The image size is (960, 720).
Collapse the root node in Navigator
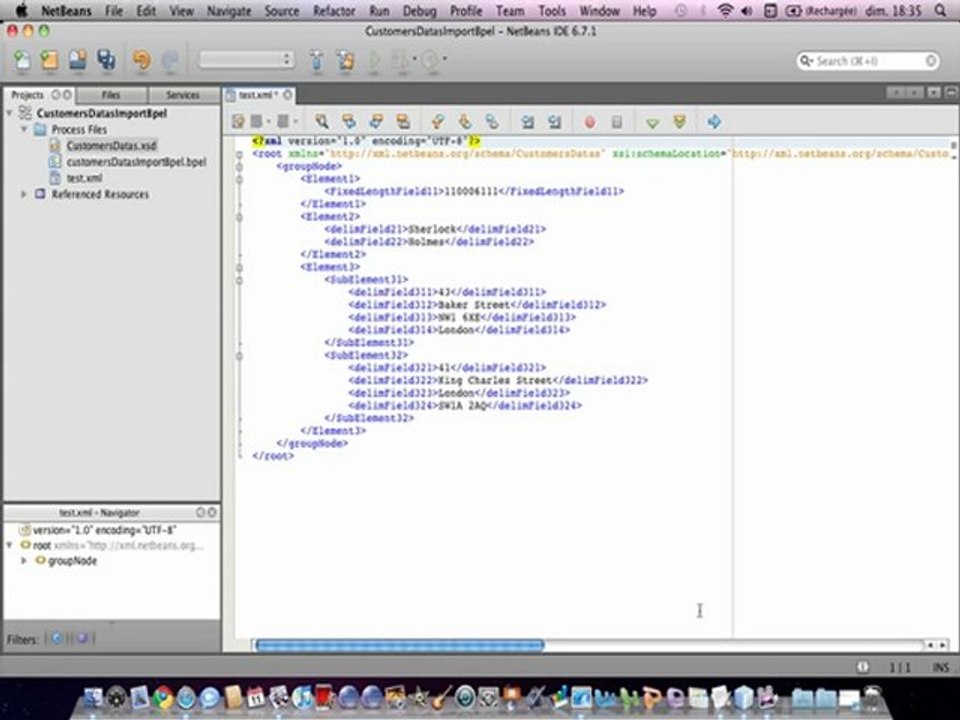[9, 545]
